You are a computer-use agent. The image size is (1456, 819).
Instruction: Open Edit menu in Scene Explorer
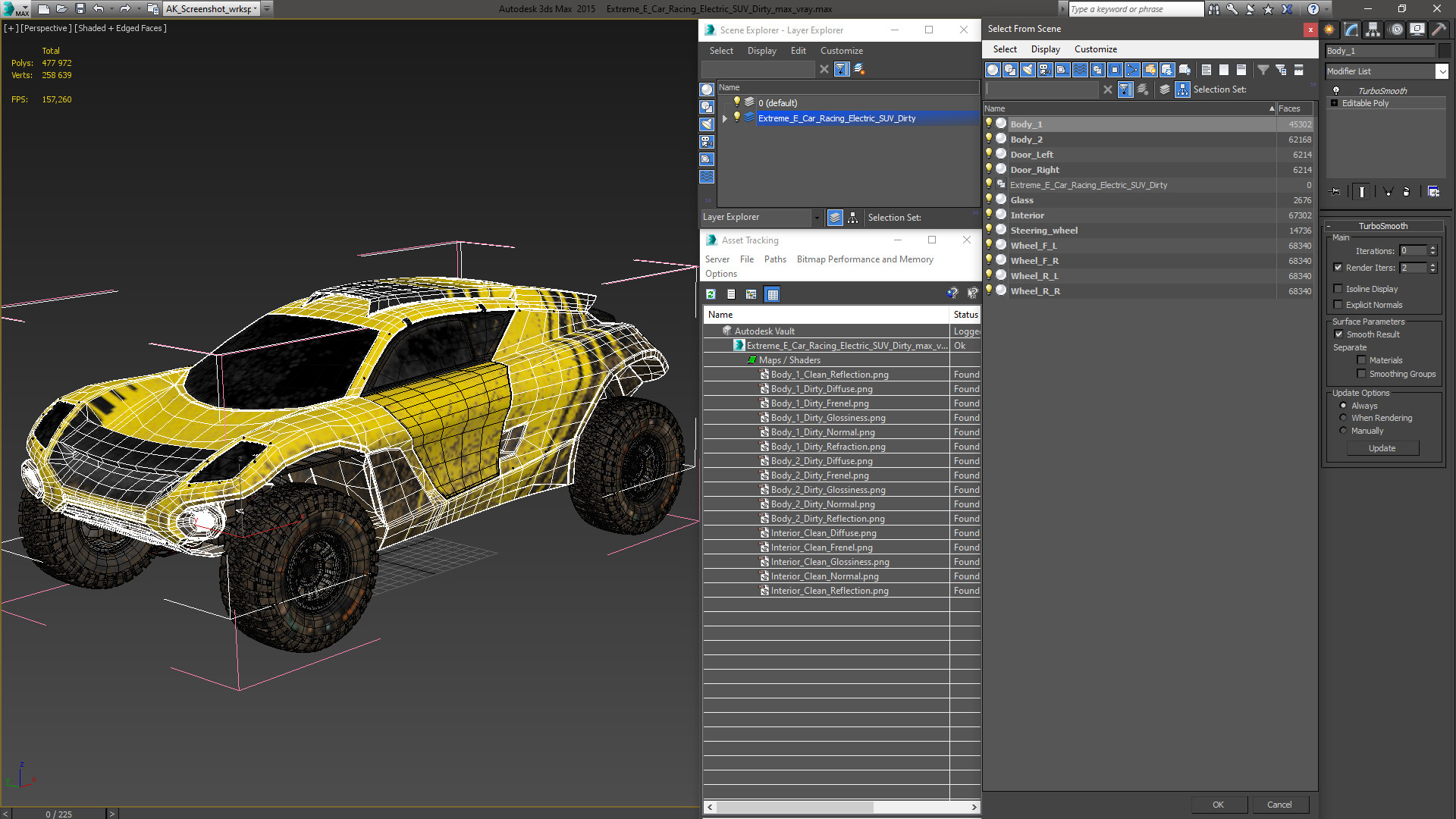(x=798, y=51)
